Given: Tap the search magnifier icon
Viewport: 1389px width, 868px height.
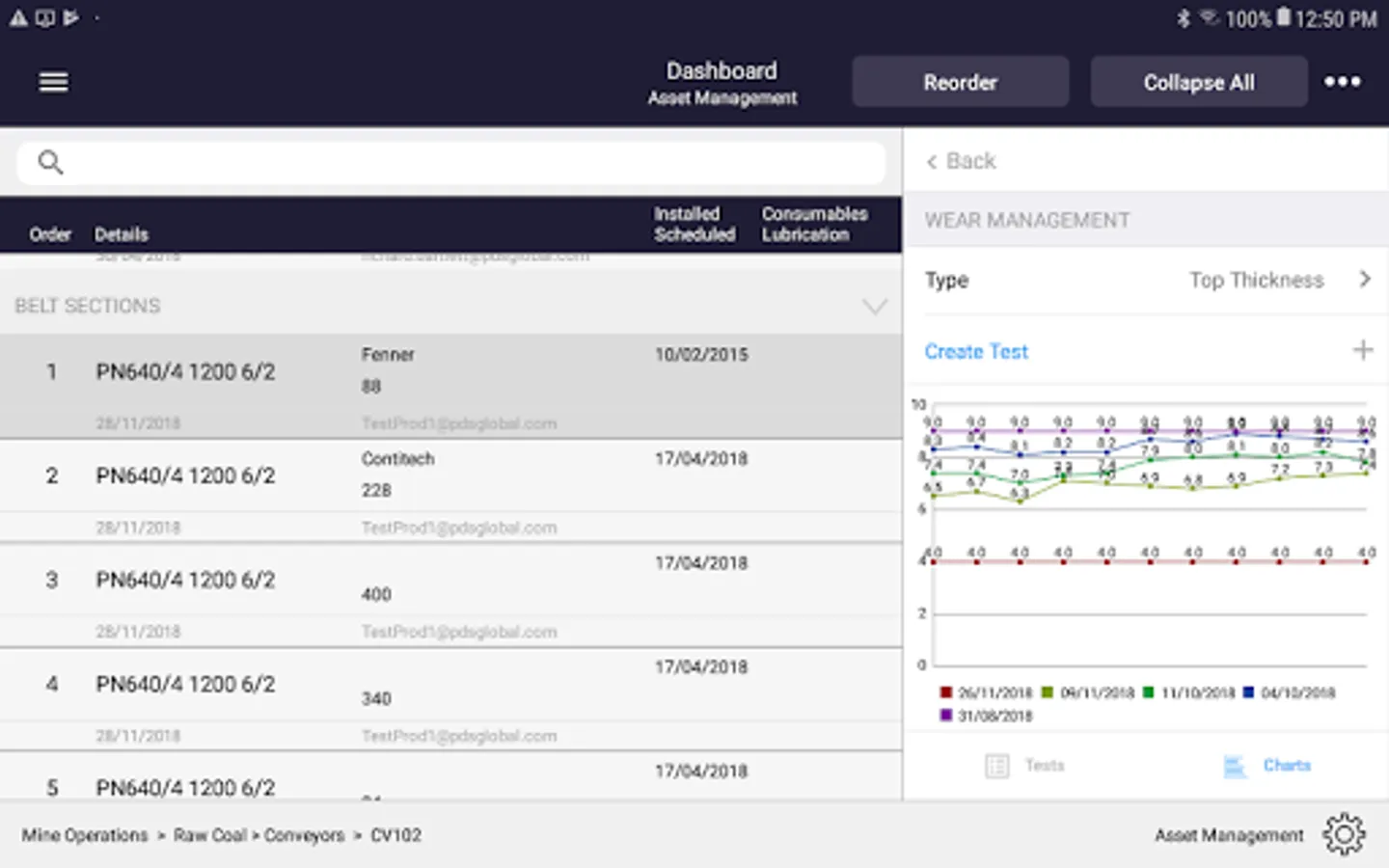Looking at the screenshot, I should pyautogui.click(x=50, y=162).
